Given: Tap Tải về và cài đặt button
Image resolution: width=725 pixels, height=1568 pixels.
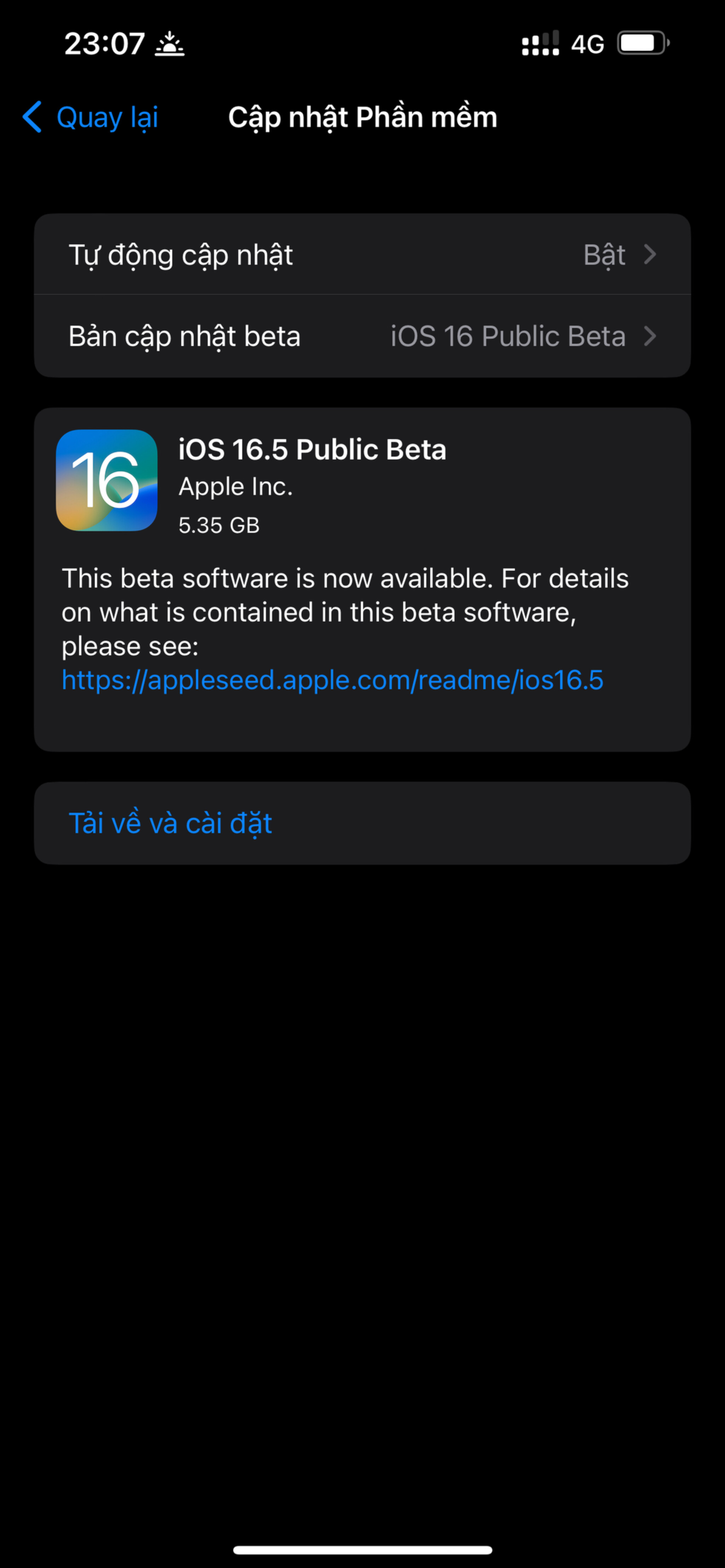Looking at the screenshot, I should [x=170, y=823].
